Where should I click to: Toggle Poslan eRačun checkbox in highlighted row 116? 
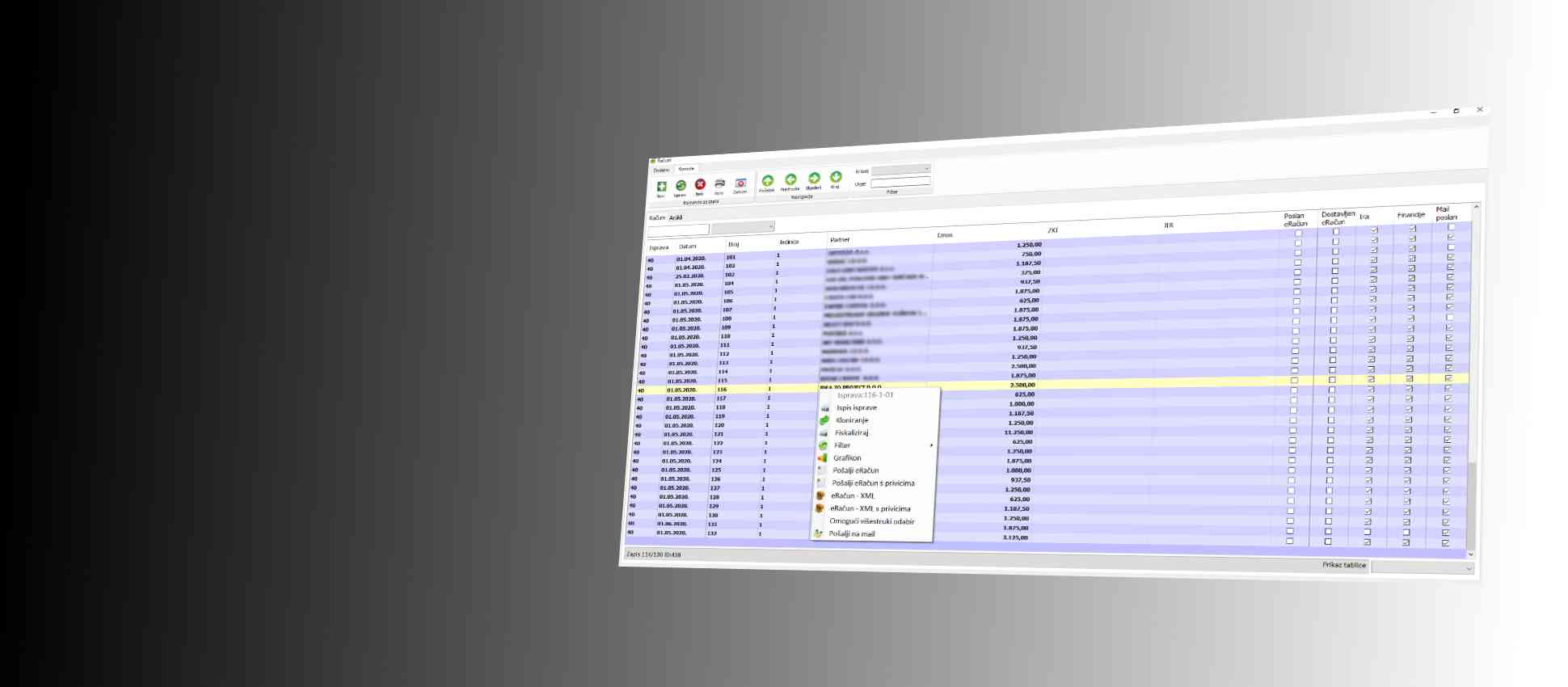(1294, 380)
